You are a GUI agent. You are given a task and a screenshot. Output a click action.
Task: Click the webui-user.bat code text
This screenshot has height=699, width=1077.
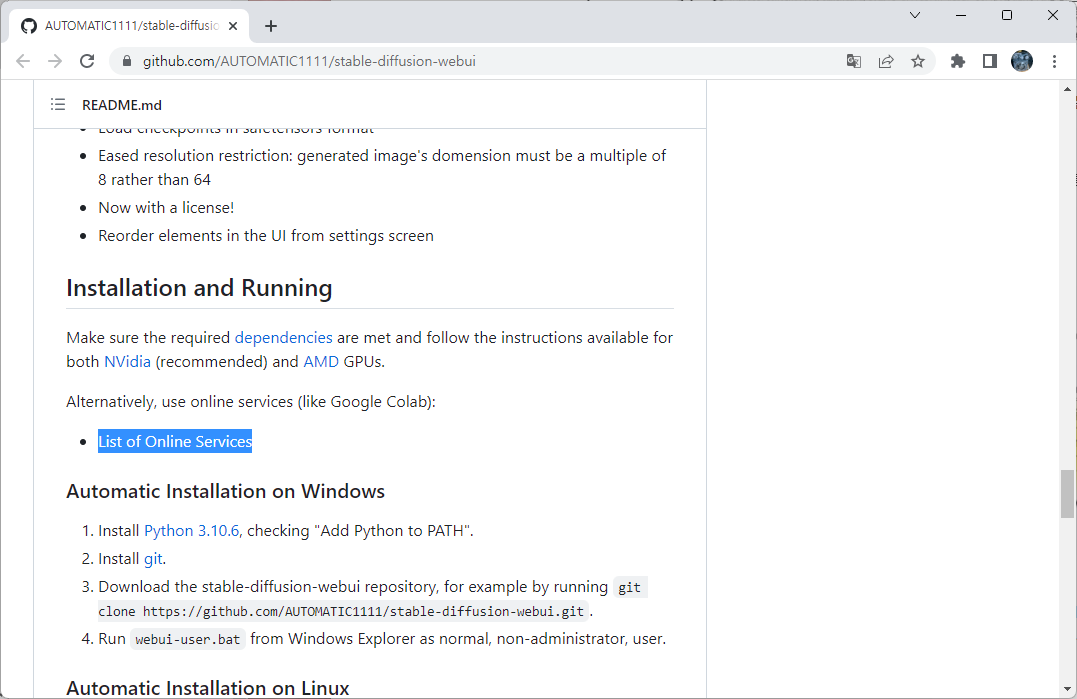(x=188, y=639)
